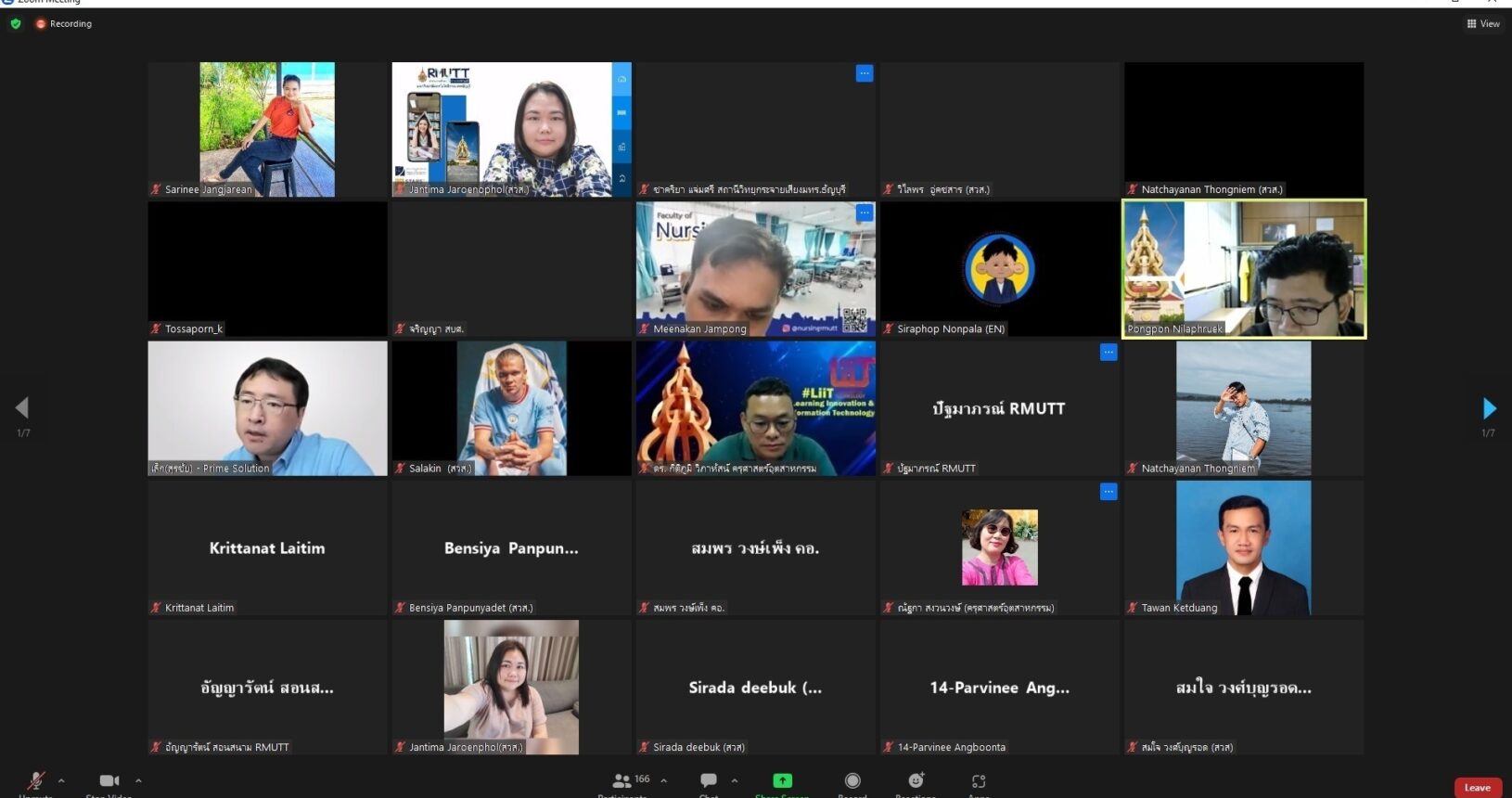Open video options chevron beside camera
The image size is (1512, 798).
[x=138, y=780]
